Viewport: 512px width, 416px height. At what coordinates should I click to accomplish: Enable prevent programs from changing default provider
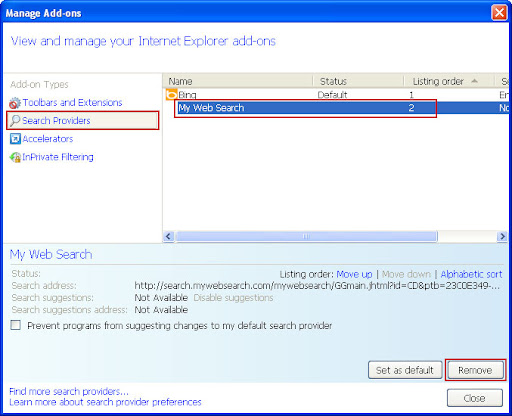pyautogui.click(x=15, y=325)
